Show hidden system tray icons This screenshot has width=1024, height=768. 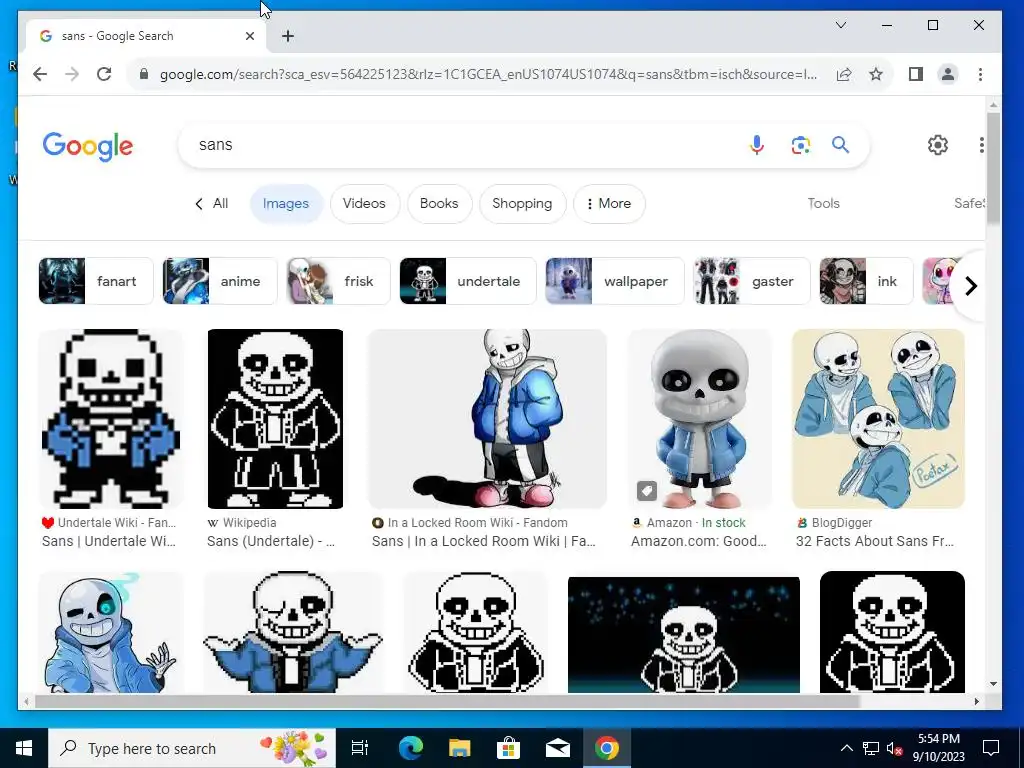[x=846, y=748]
